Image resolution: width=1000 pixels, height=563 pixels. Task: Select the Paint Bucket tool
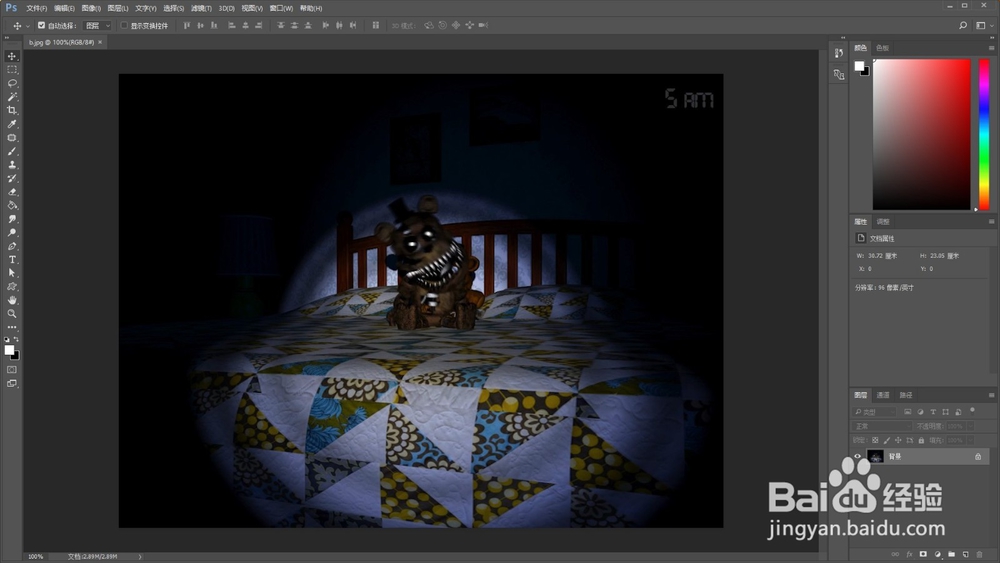[11, 205]
